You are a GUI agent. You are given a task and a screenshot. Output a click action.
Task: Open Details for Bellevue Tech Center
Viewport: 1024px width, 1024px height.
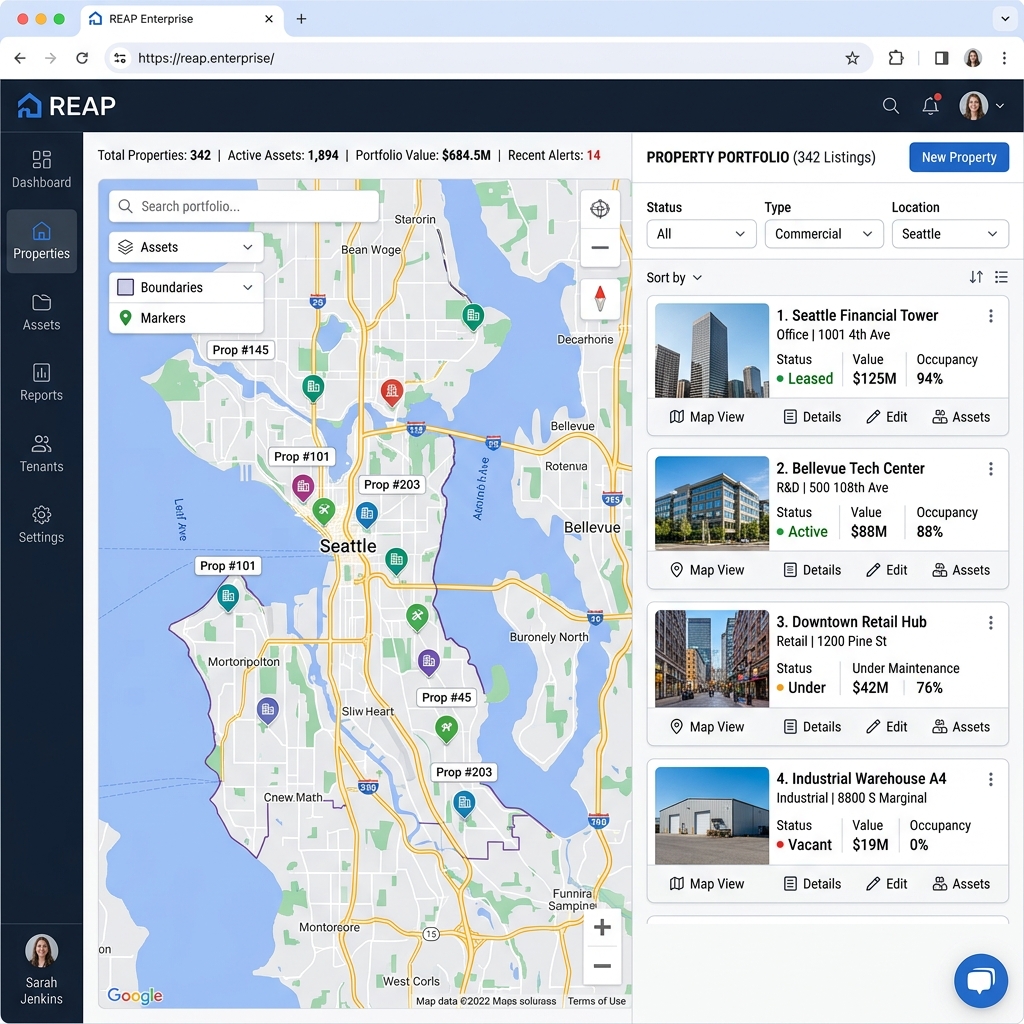tap(812, 570)
